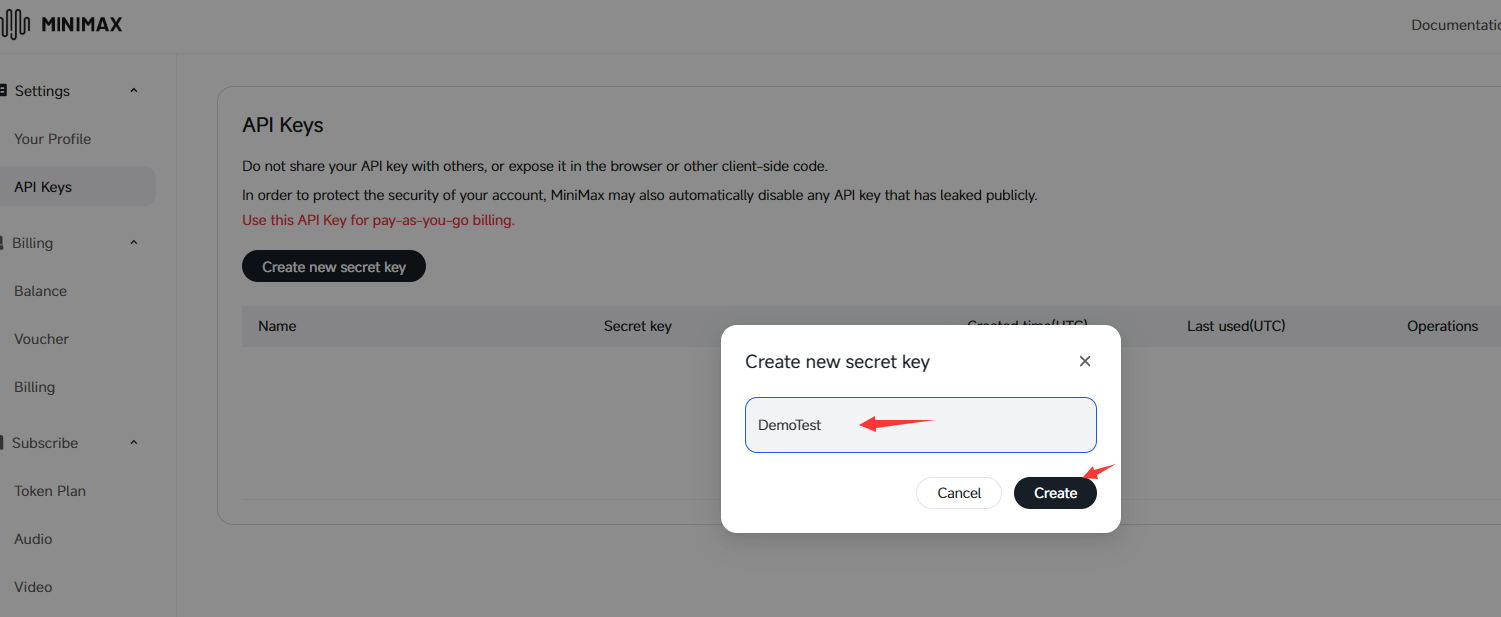1501x617 pixels.
Task: Focus the key name field containing DemoTest
Action: [x=921, y=425]
